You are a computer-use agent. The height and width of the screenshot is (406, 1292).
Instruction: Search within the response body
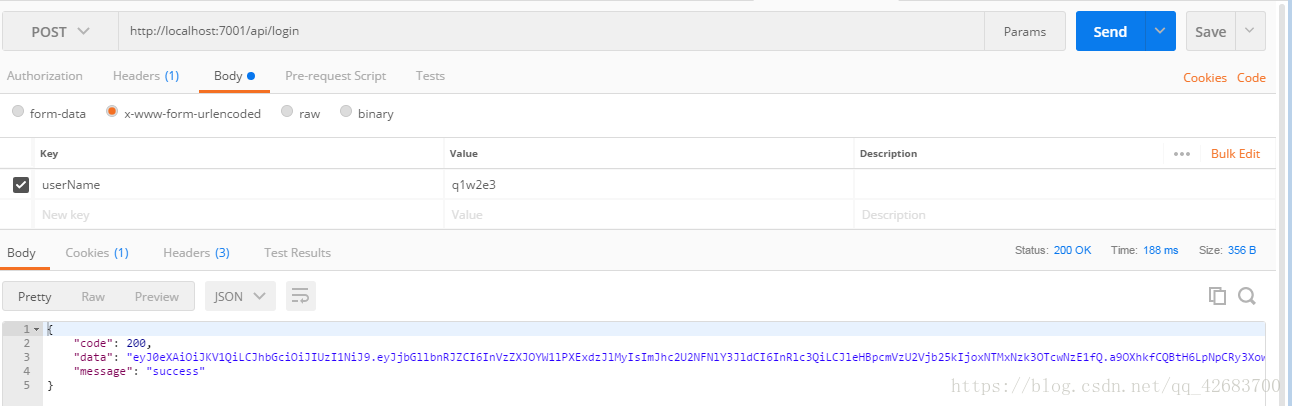coord(1247,295)
